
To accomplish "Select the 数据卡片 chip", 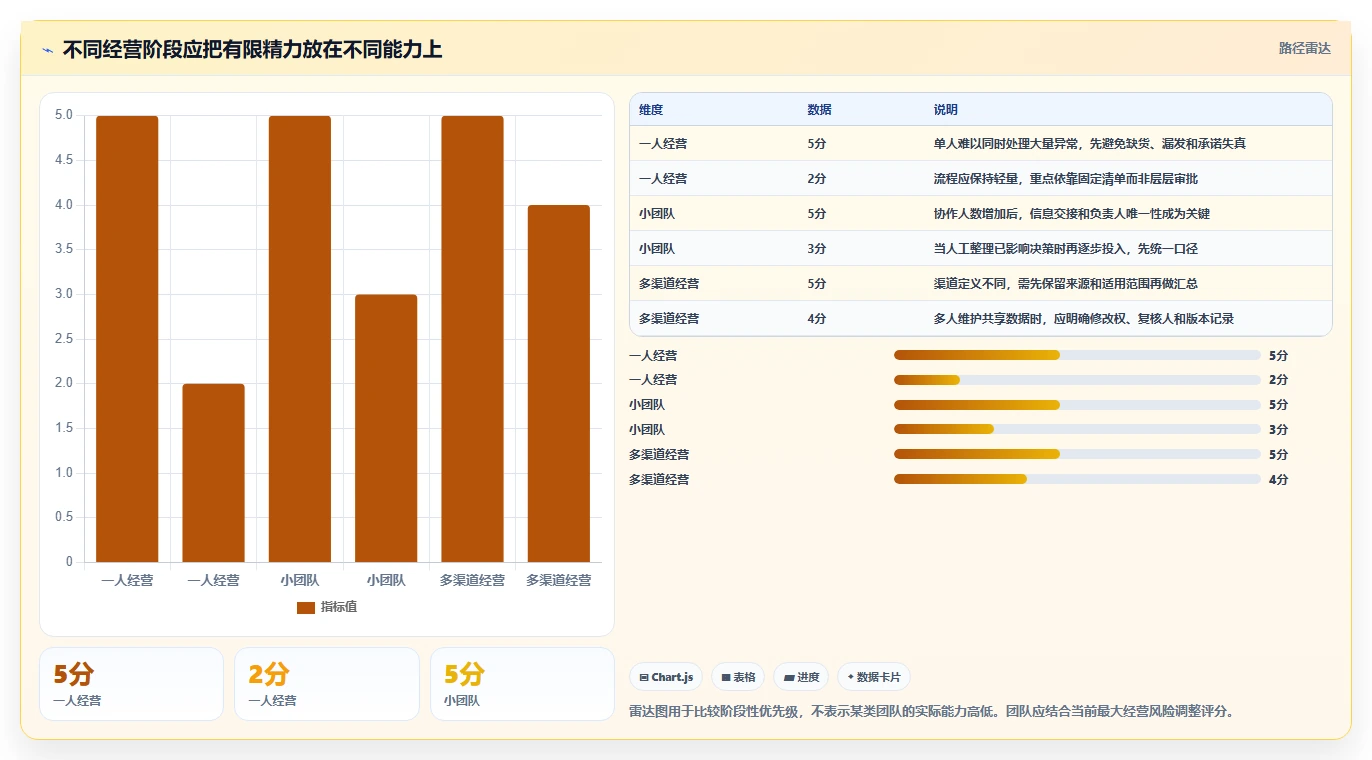I will (x=874, y=677).
